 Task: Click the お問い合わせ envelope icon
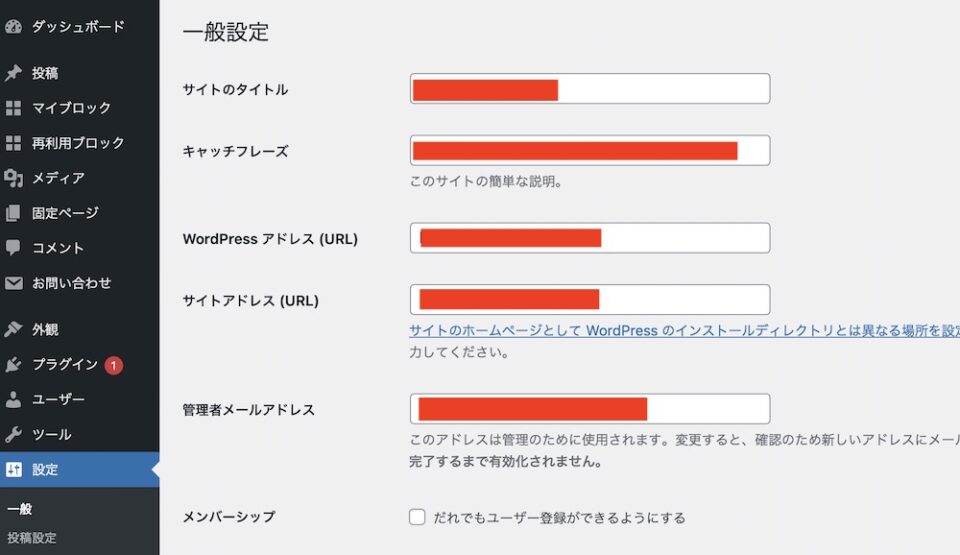pyautogui.click(x=13, y=283)
